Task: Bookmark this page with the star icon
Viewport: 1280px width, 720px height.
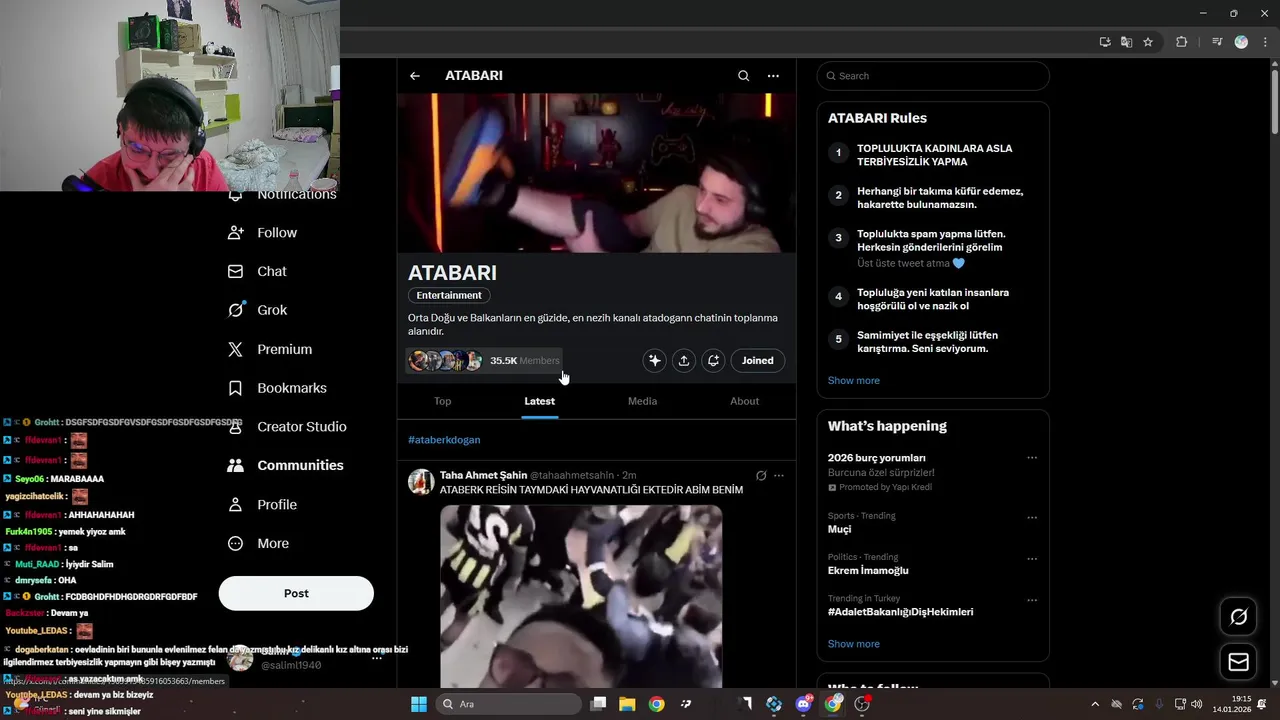Action: point(1148,42)
